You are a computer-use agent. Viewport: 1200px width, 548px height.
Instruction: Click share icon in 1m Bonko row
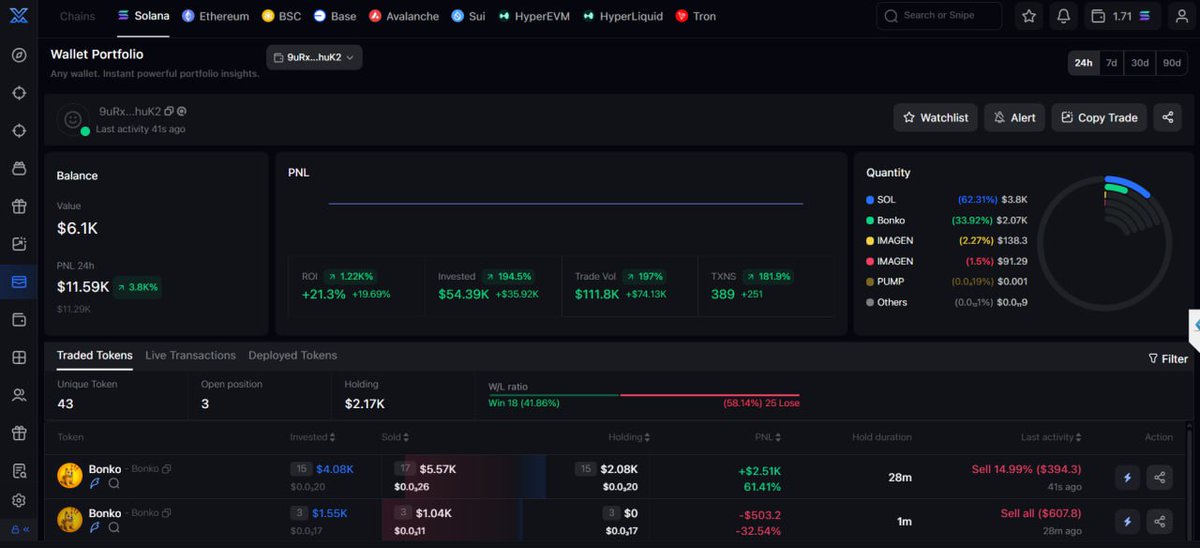tap(1160, 521)
